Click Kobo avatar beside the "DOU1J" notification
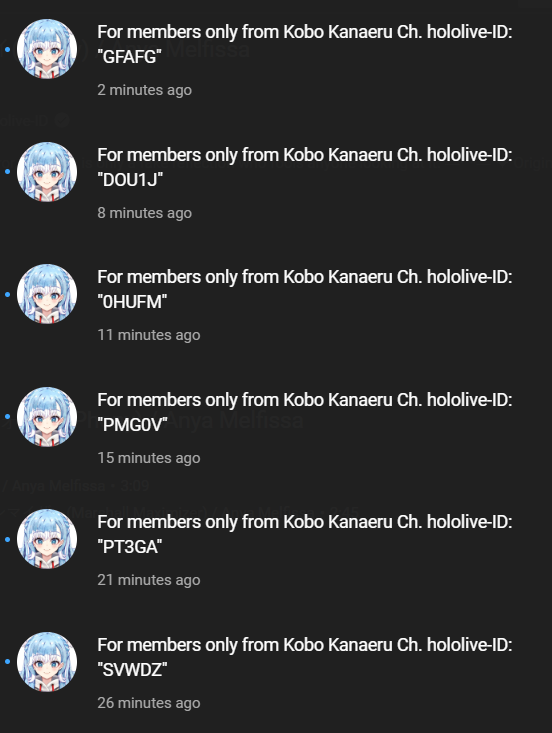552x733 pixels. 47,172
